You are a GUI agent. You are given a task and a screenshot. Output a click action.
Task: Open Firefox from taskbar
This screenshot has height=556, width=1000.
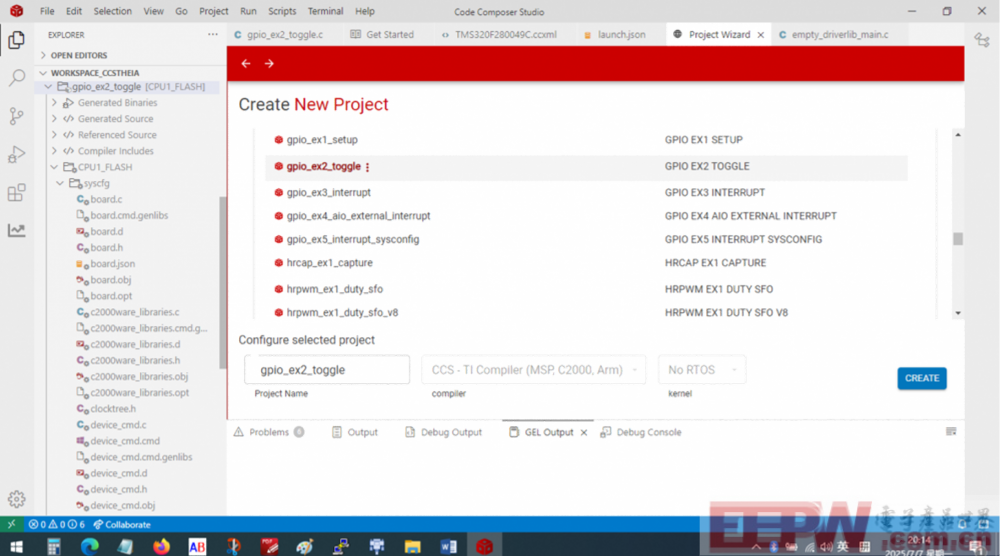[x=161, y=546]
